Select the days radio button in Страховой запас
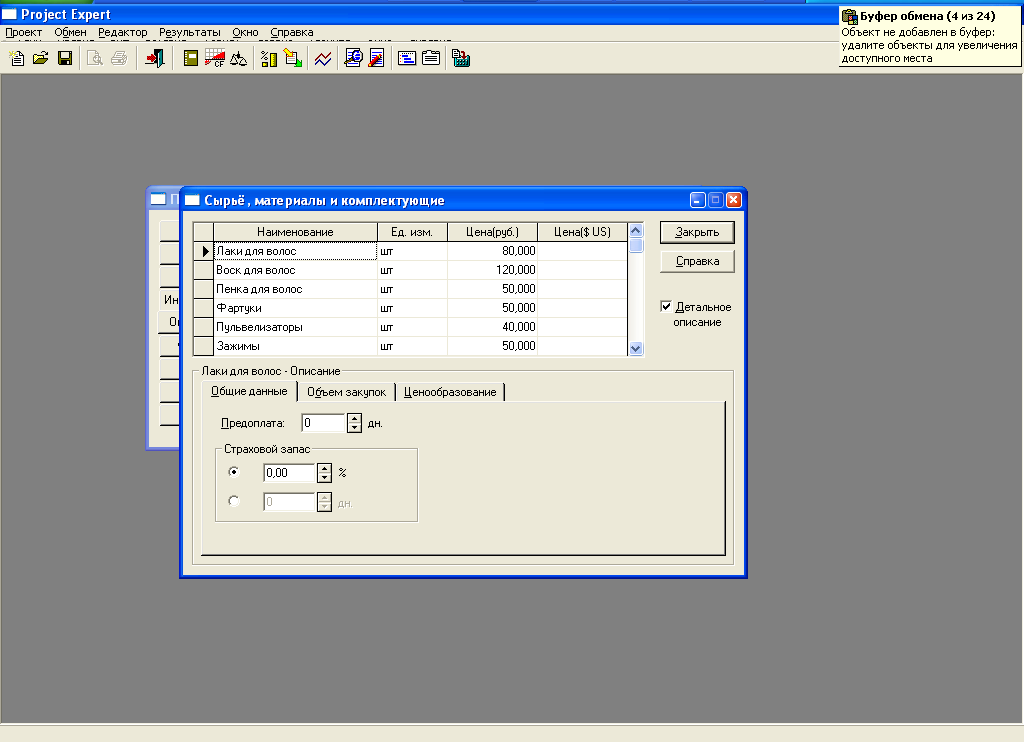This screenshot has width=1024, height=742. coord(235,502)
